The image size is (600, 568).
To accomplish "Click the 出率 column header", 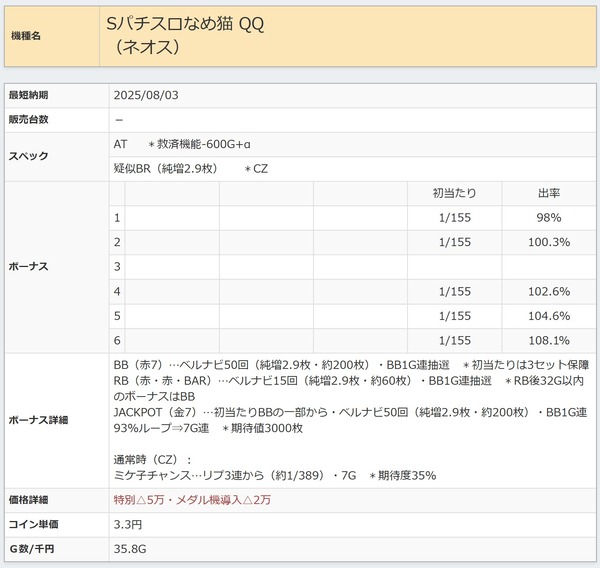I will point(549,193).
